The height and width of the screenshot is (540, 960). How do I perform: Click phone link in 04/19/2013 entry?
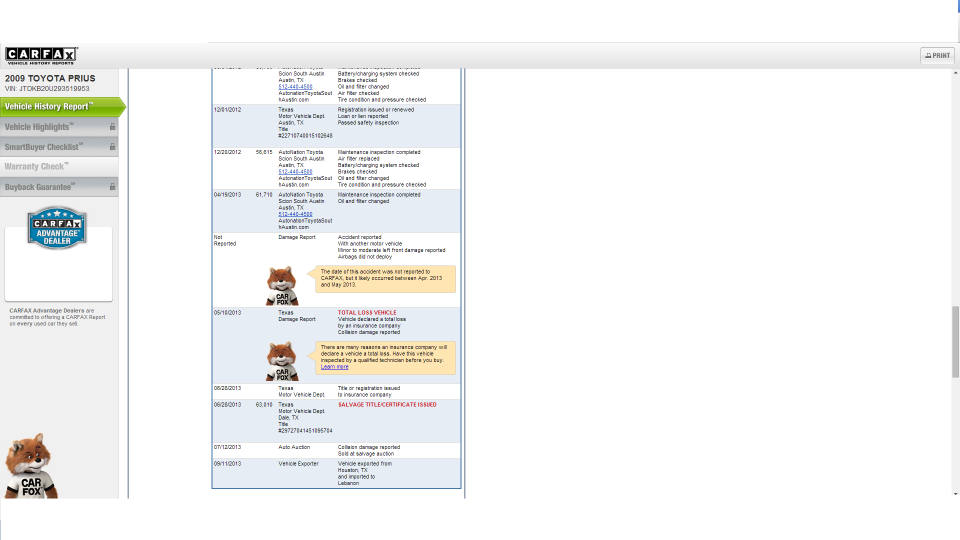[x=295, y=214]
